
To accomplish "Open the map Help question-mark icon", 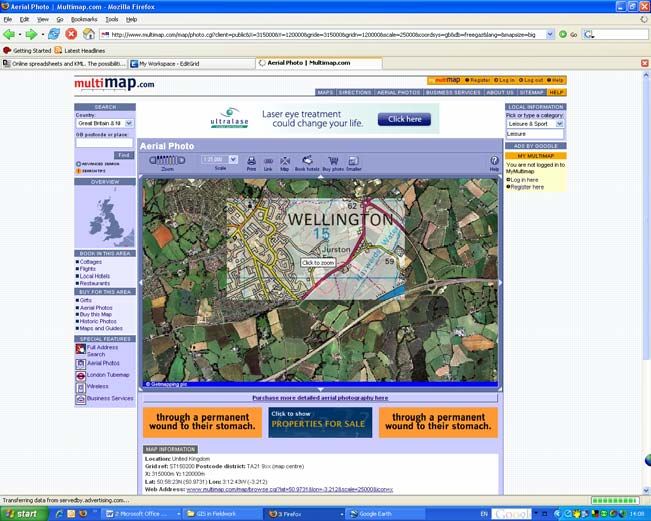I will coord(494,161).
